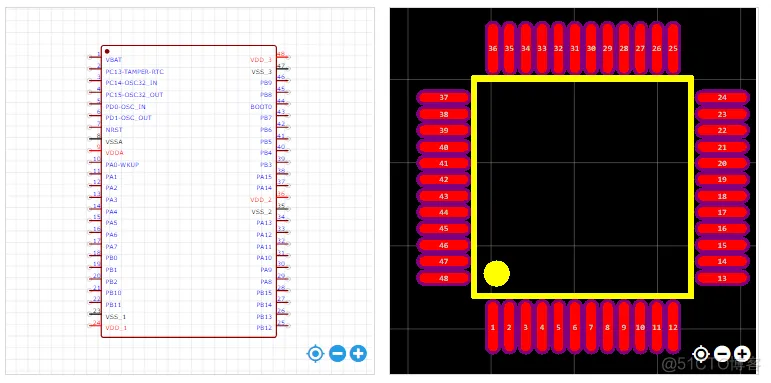Click the PB15 pin label
Screen dimensions: 771x383
pyautogui.click(x=264, y=293)
